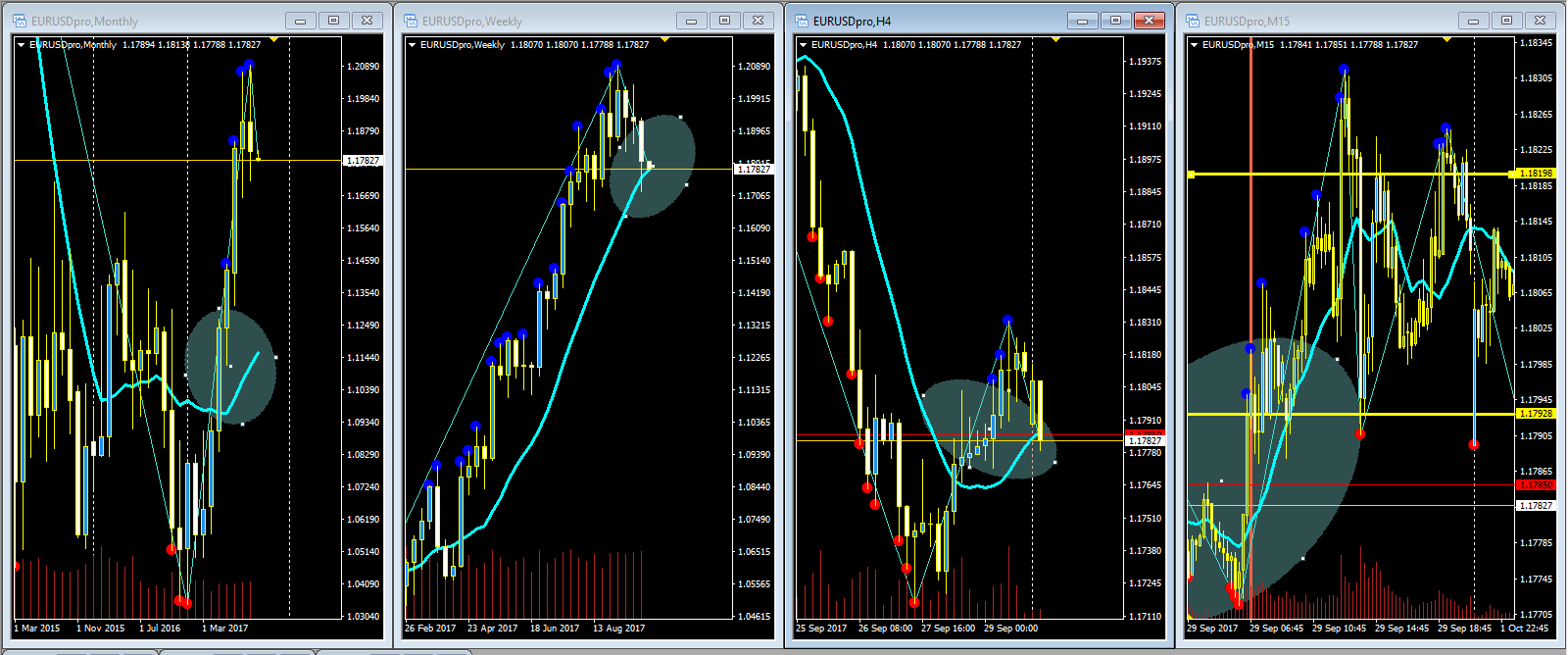This screenshot has height=655, width=1568.
Task: Open the M15 chart's corner triangle menu
Action: (x=1194, y=44)
